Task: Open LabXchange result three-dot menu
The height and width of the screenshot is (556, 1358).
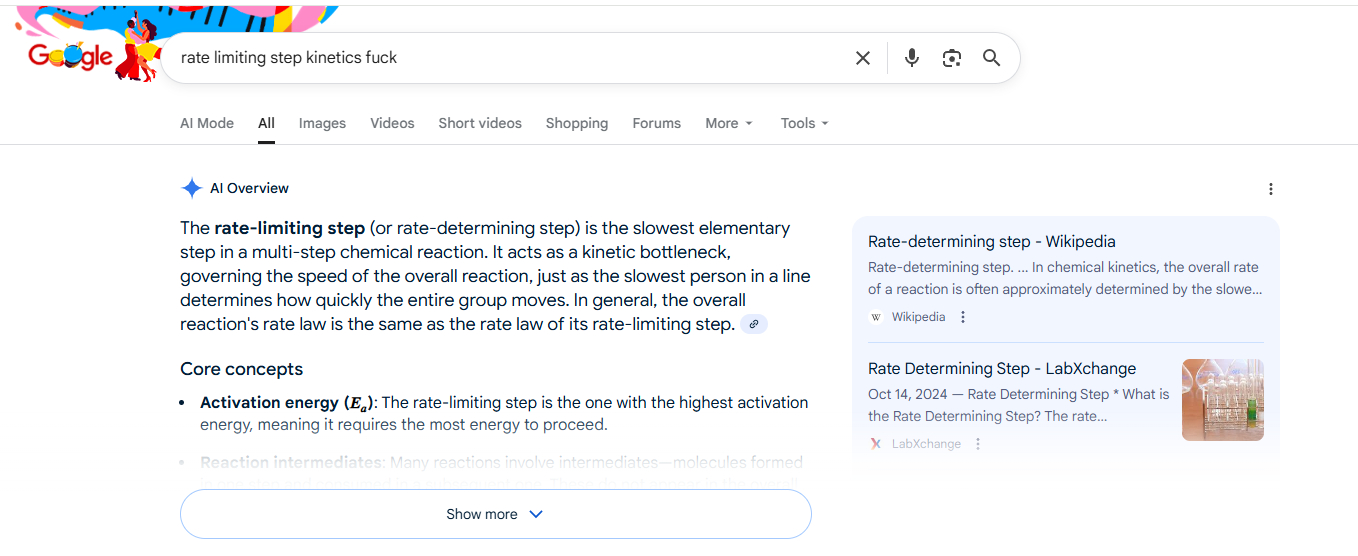Action: point(978,444)
